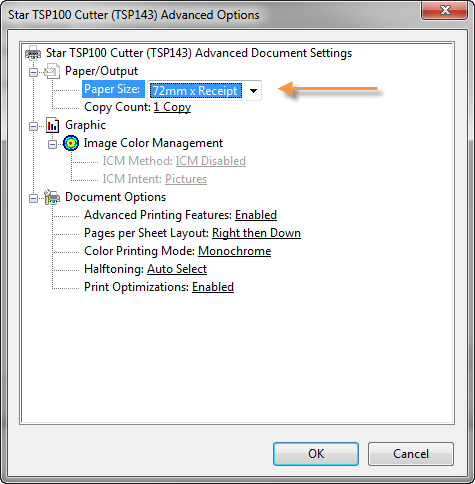Click the Document Options printer icon
Viewport: 475px width, 484px height.
coord(52,197)
